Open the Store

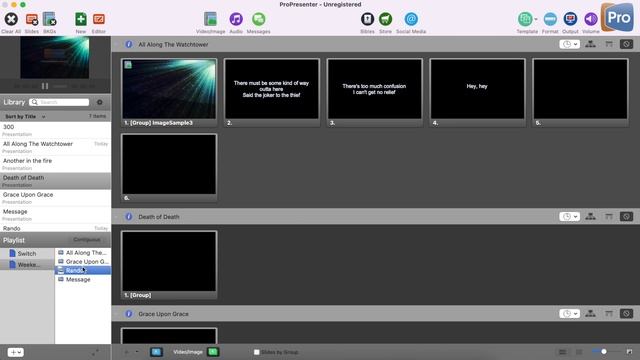(385, 19)
